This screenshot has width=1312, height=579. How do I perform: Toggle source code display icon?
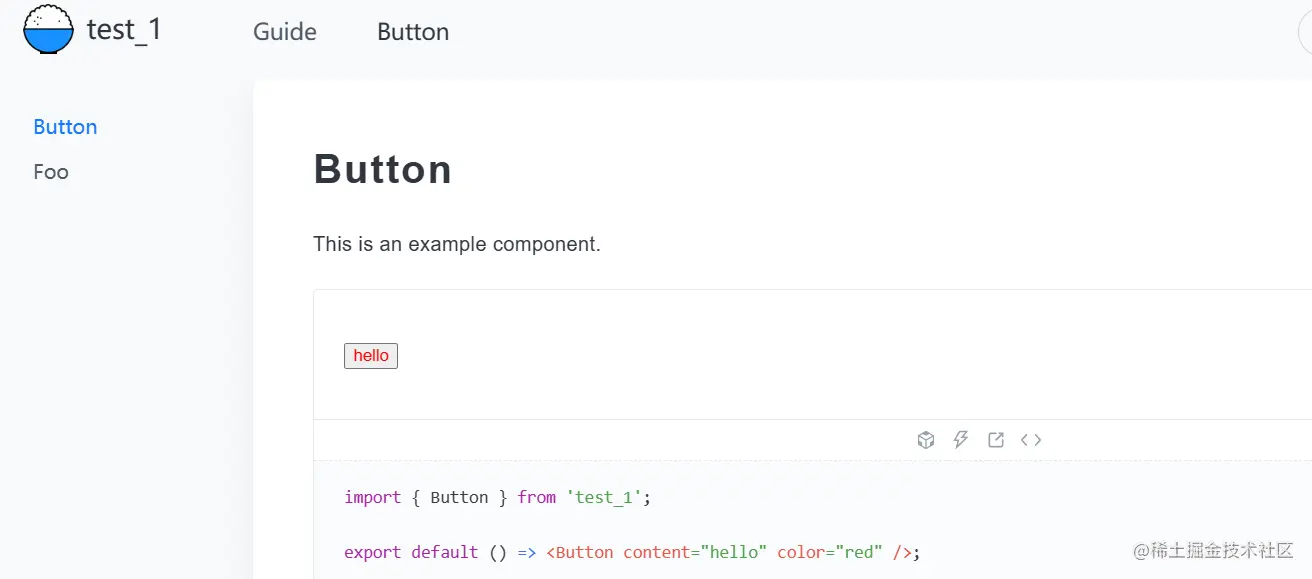[x=1031, y=440]
